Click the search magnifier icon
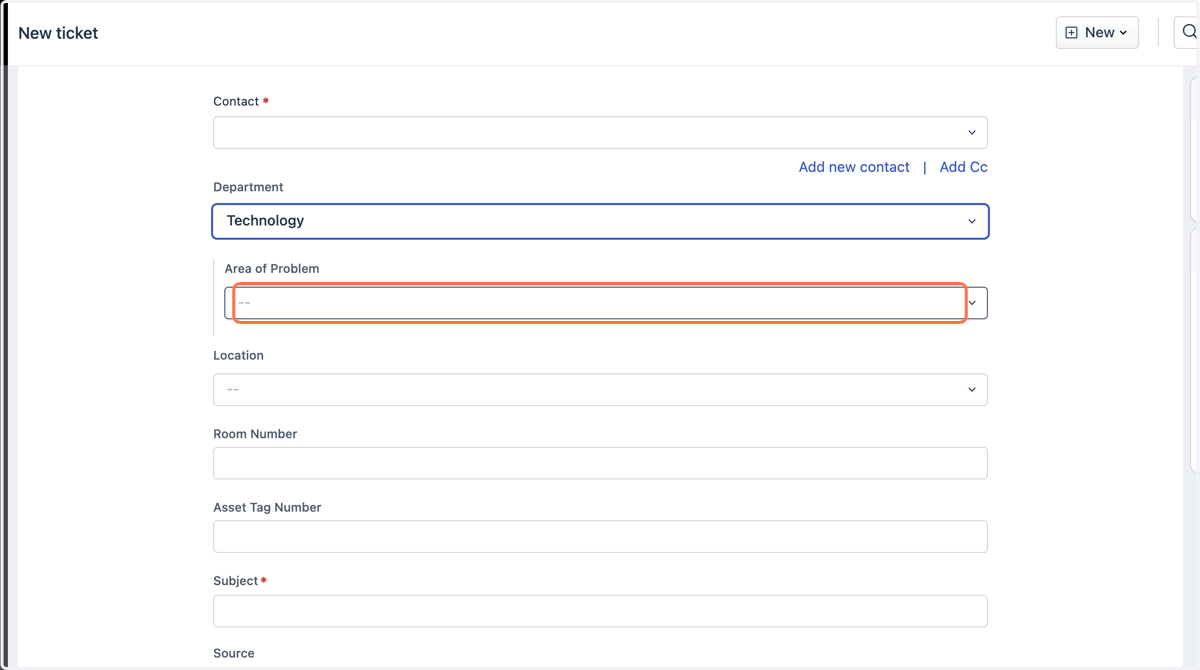Viewport: 1200px width, 670px height. click(1189, 32)
